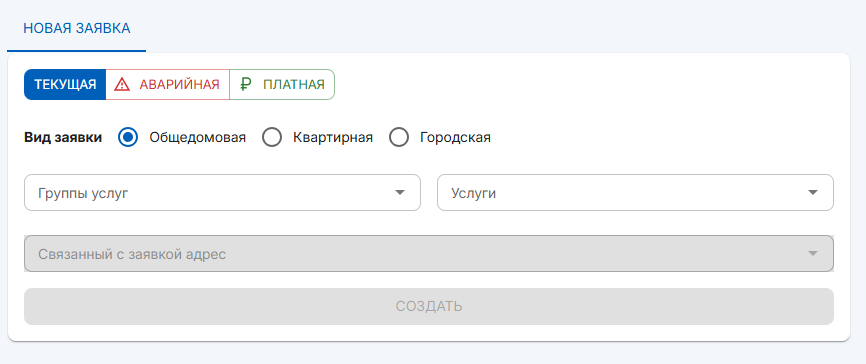The width and height of the screenshot is (866, 364).
Task: Click the ruble sign icon on ПЛАТНАЯ
Action: tap(246, 85)
